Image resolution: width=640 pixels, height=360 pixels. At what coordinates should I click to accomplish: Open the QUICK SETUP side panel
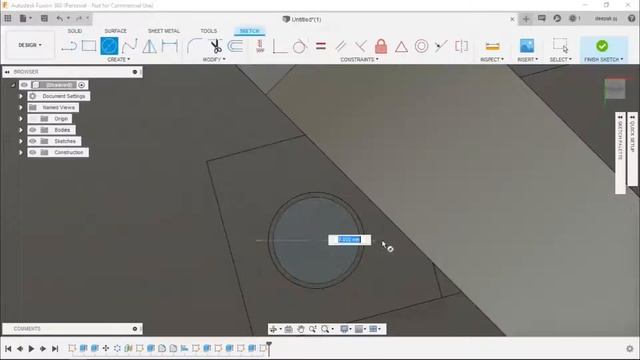click(632, 149)
